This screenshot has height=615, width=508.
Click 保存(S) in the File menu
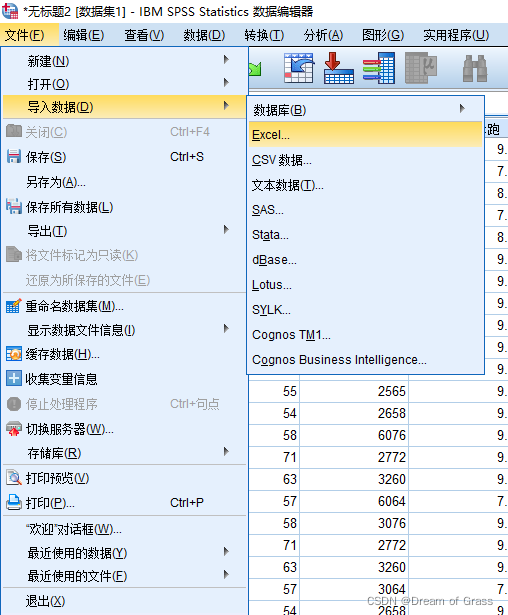pyautogui.click(x=124, y=157)
